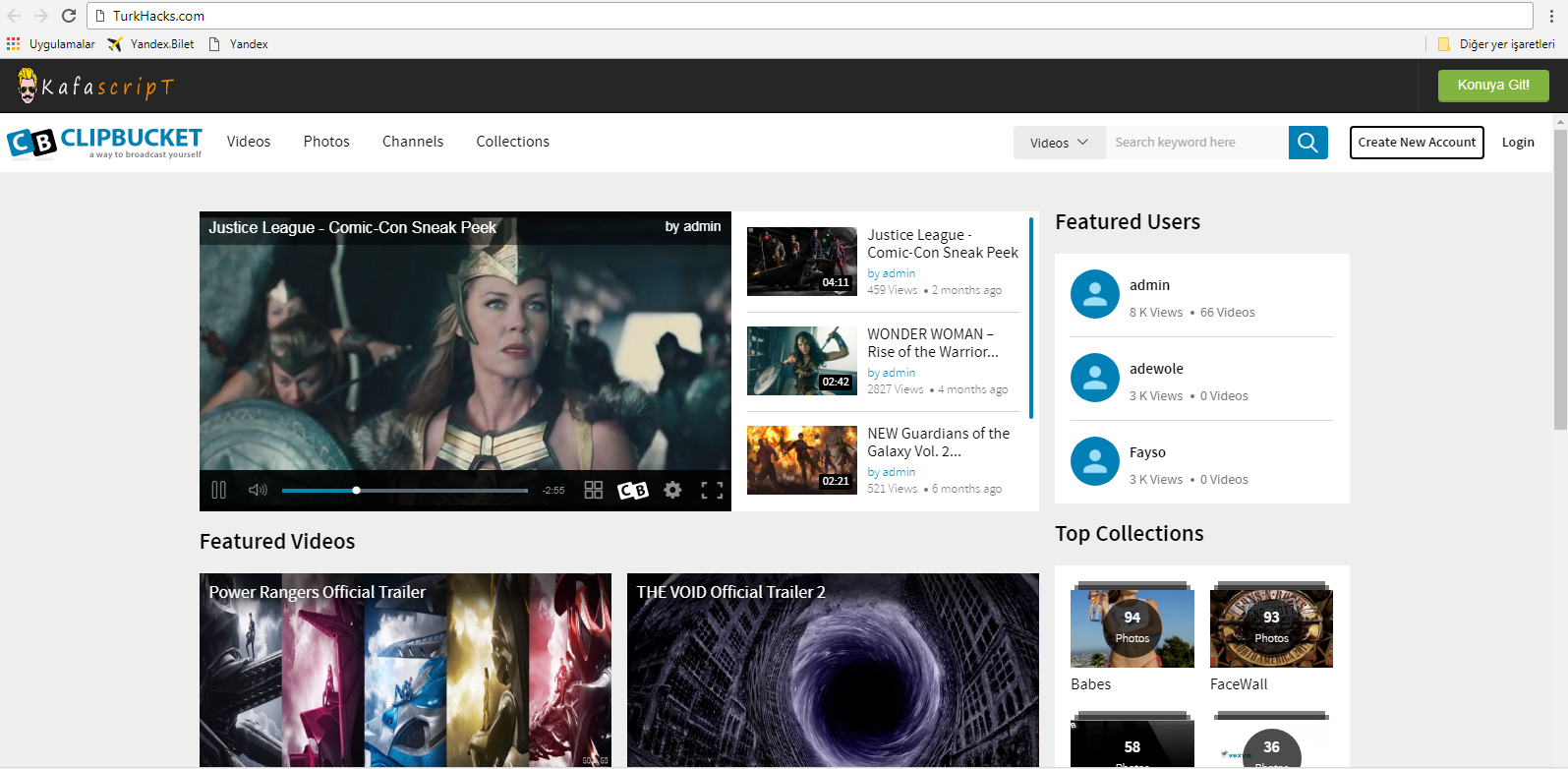Open the Babes collection thumbnail
This screenshot has width=1568, height=769.
point(1132,626)
